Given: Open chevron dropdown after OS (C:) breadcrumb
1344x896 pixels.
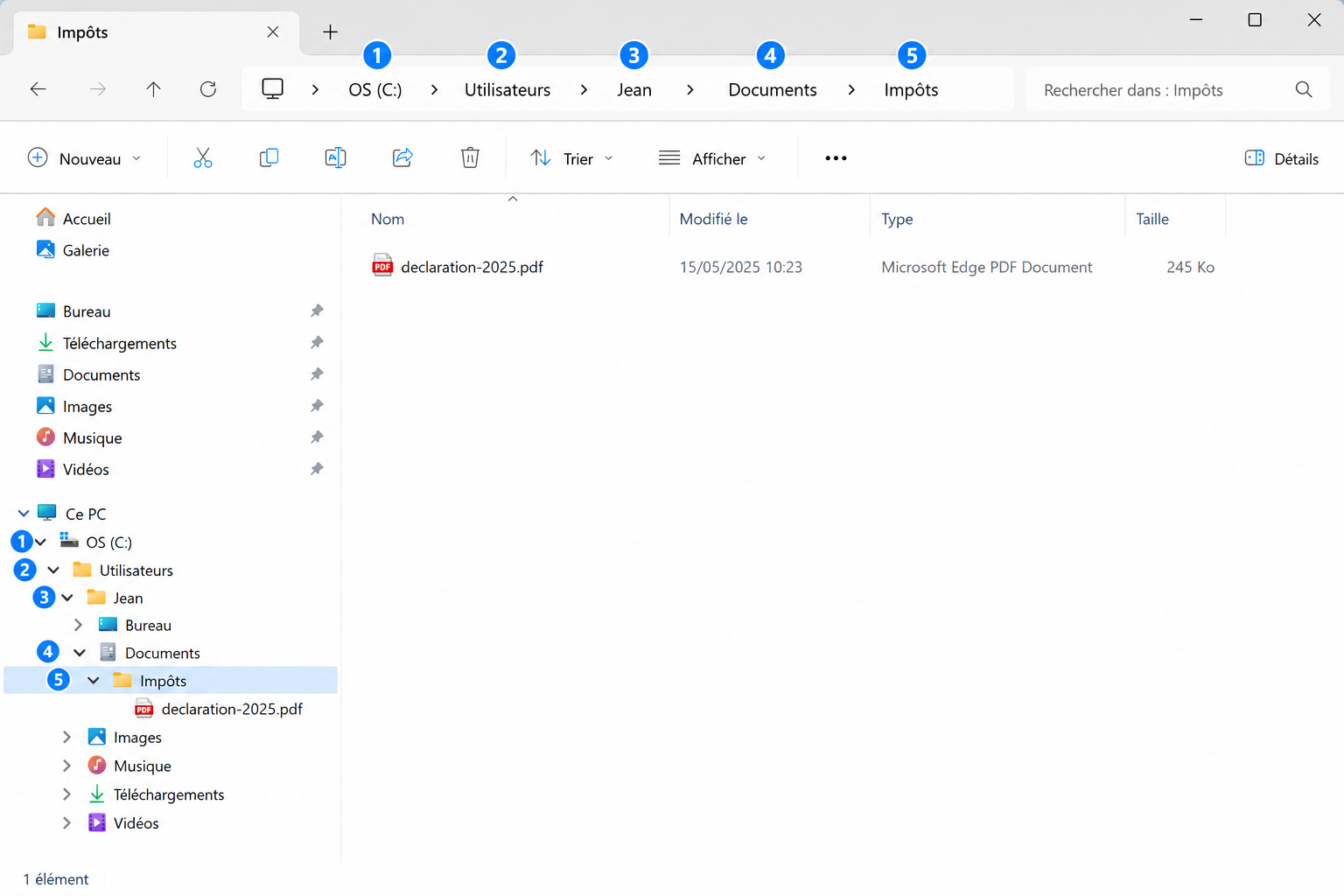Looking at the screenshot, I should pos(434,90).
